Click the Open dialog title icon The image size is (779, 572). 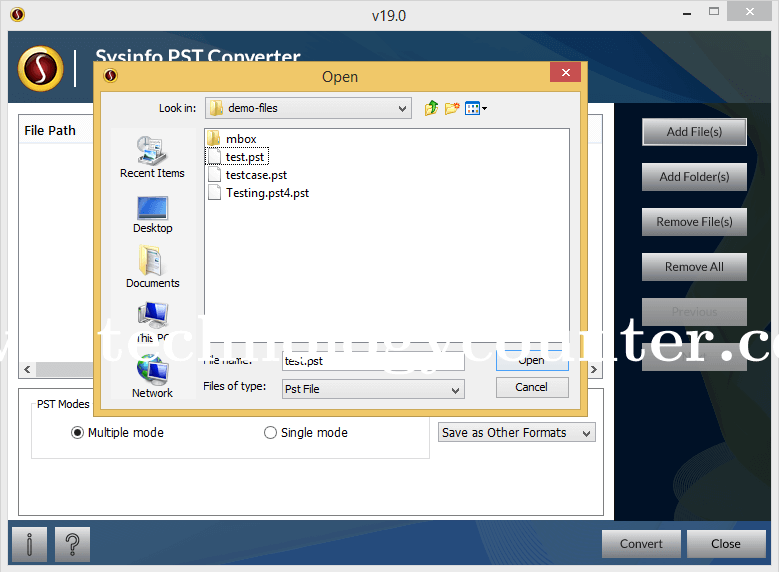(110, 76)
